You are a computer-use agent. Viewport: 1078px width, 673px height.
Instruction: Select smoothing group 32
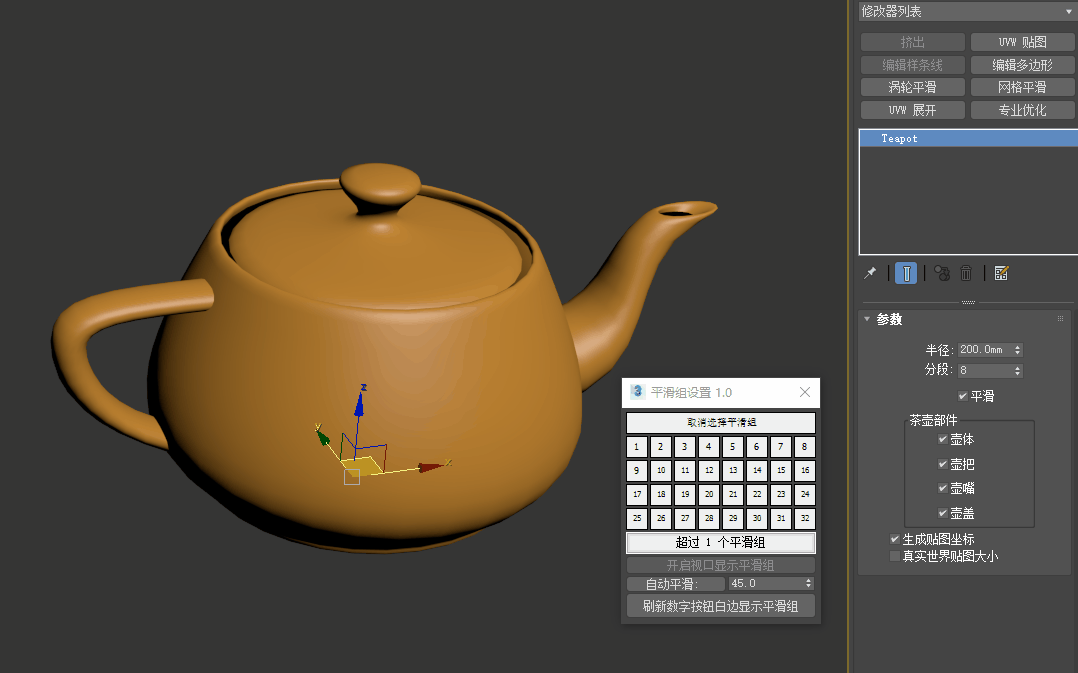[805, 518]
